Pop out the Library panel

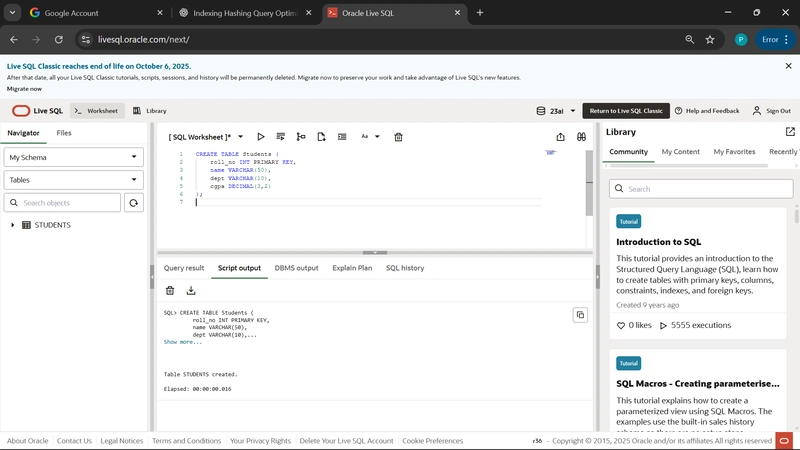pyautogui.click(x=790, y=132)
